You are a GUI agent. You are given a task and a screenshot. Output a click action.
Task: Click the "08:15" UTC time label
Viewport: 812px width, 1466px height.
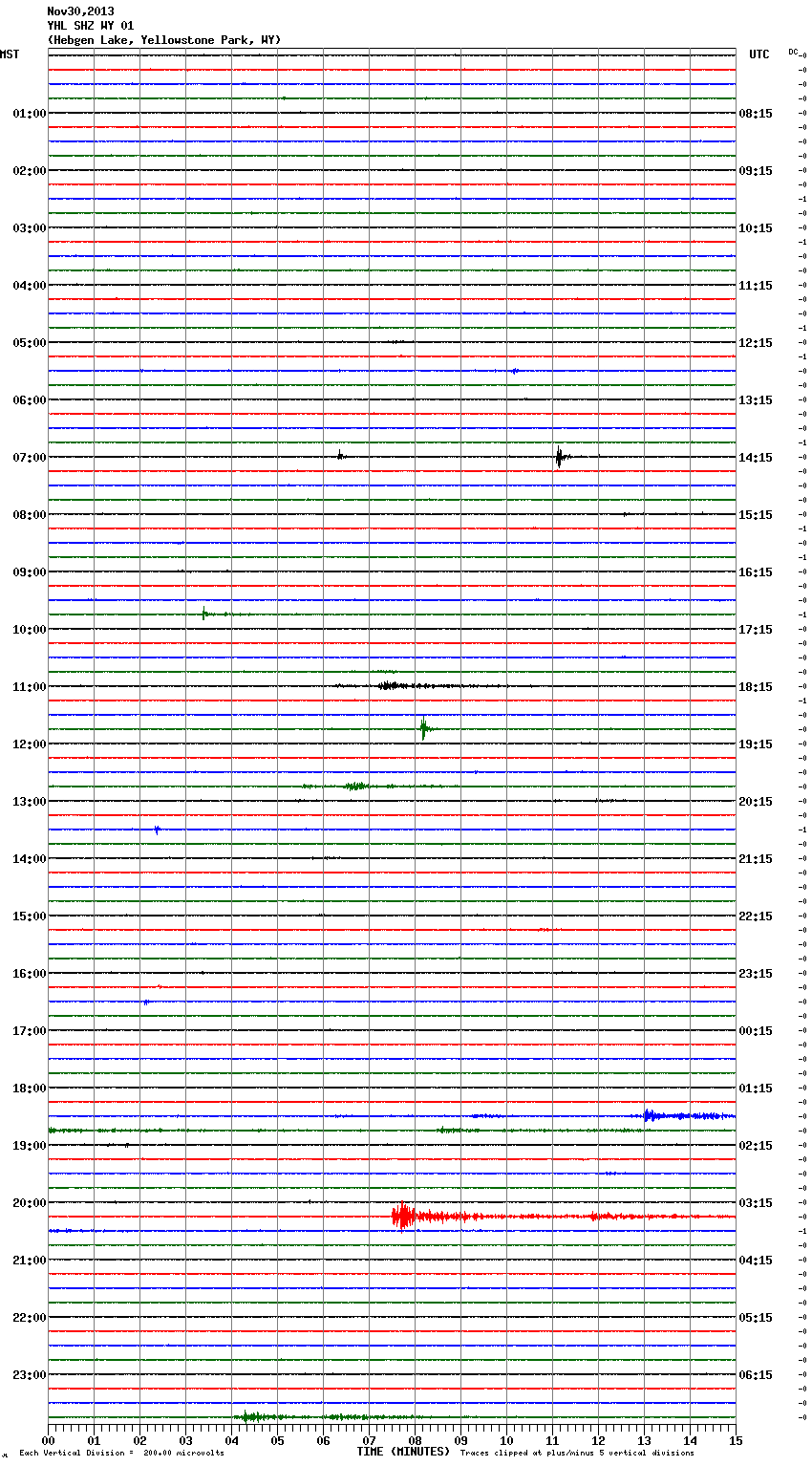tap(756, 114)
